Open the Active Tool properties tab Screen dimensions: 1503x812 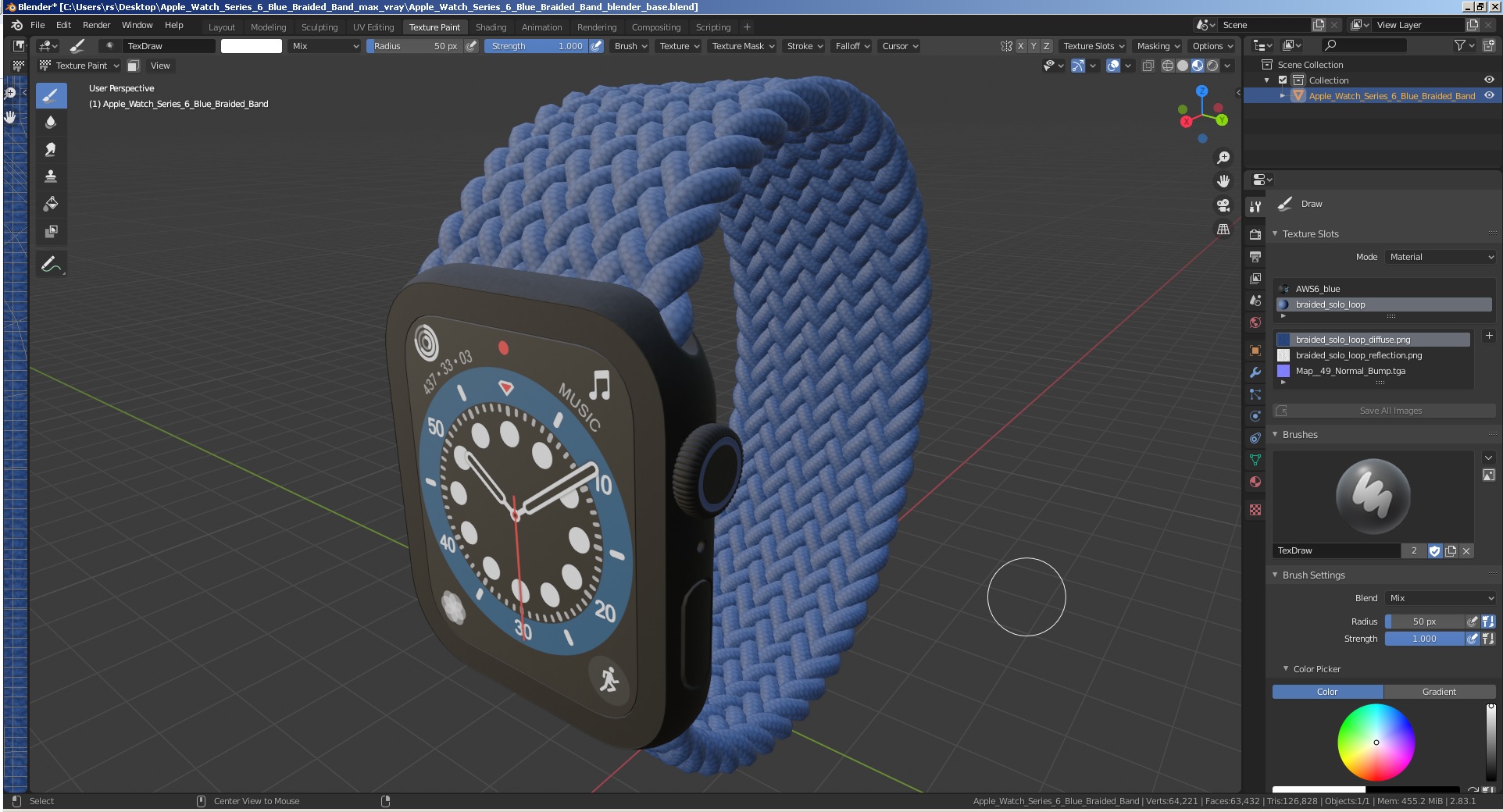coord(1255,207)
